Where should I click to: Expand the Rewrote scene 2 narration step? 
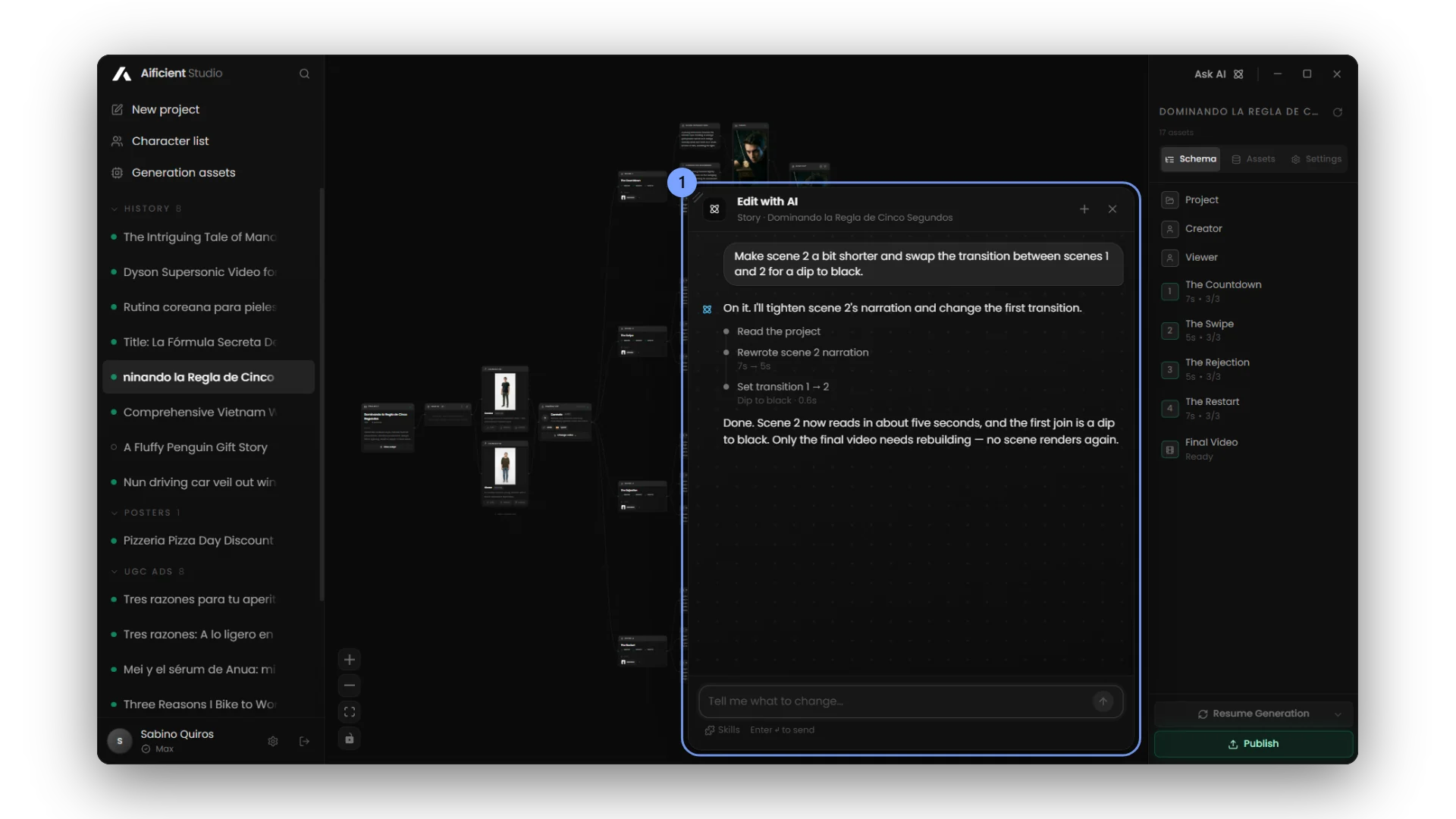point(802,353)
